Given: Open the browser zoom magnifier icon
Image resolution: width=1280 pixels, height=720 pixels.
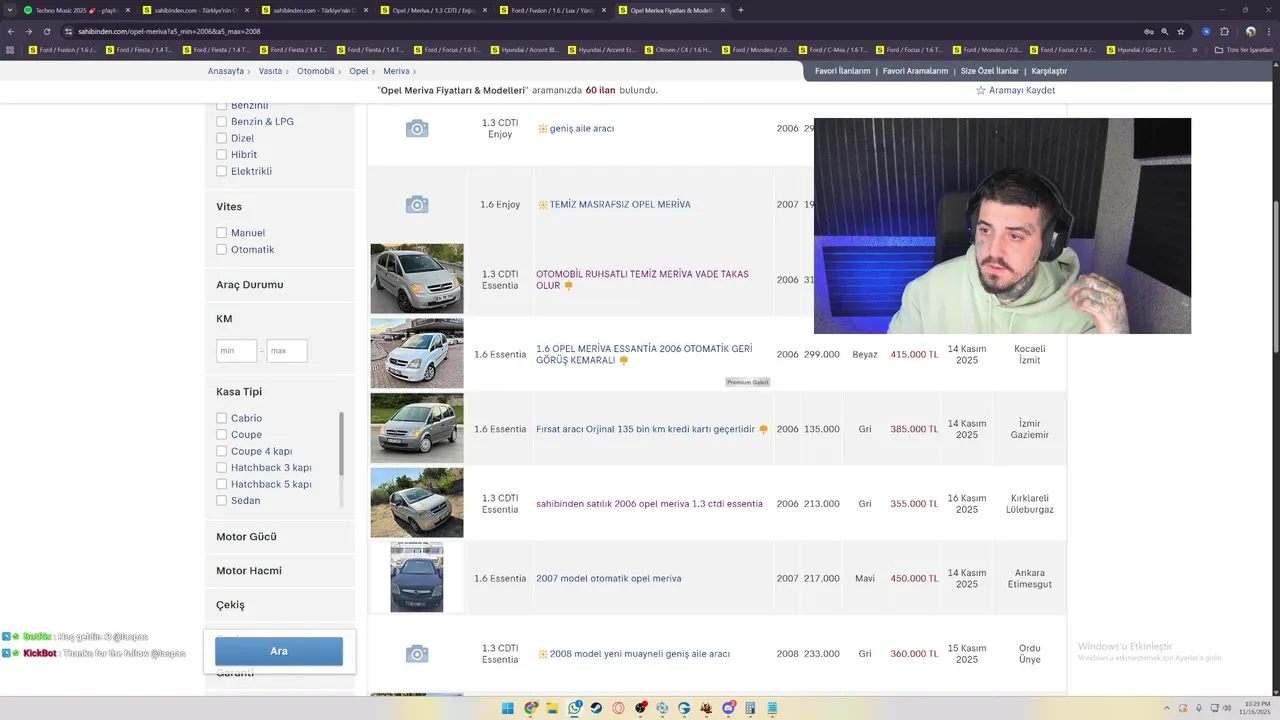Looking at the screenshot, I should [1165, 31].
